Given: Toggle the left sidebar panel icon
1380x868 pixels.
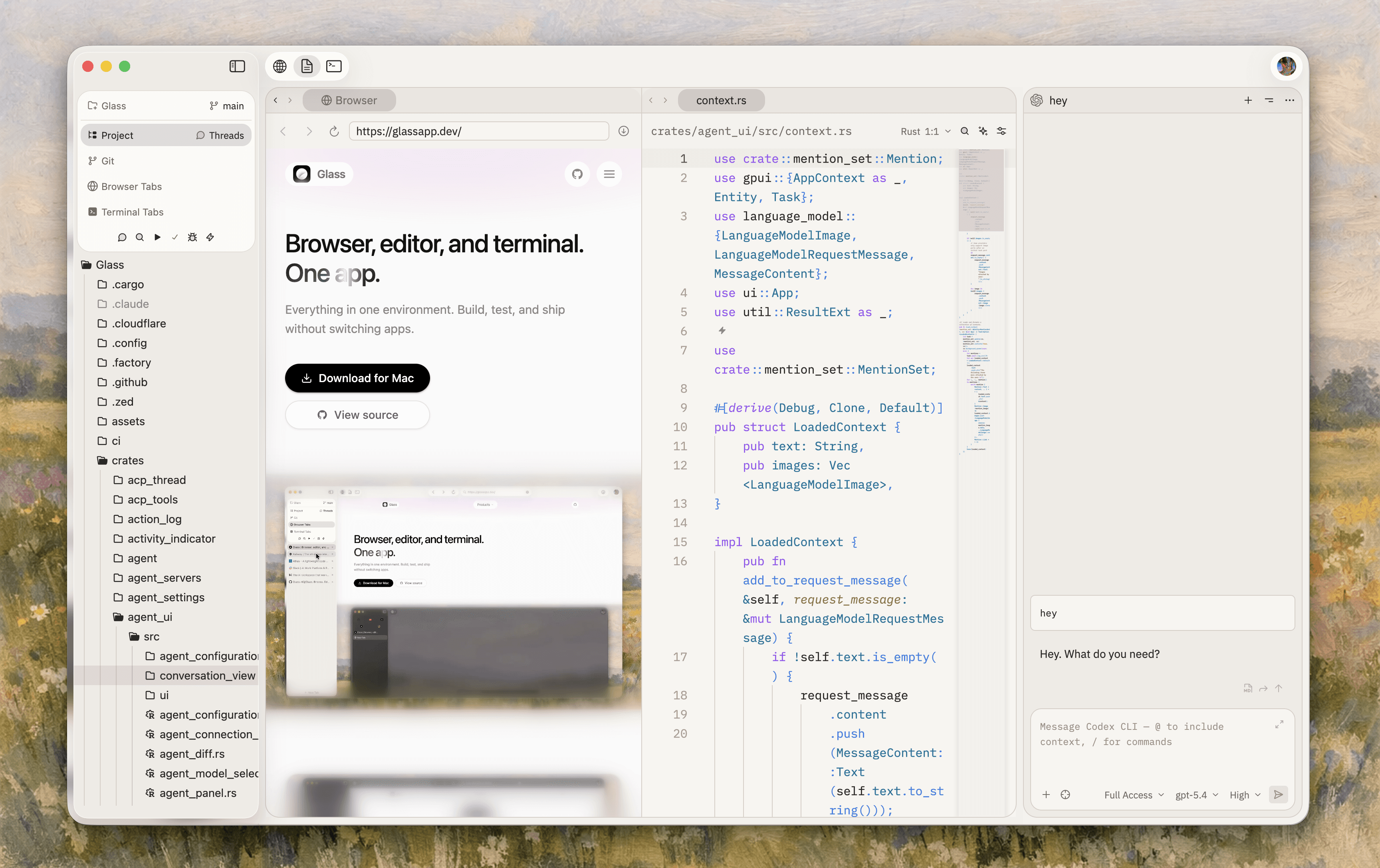Looking at the screenshot, I should 237,66.
